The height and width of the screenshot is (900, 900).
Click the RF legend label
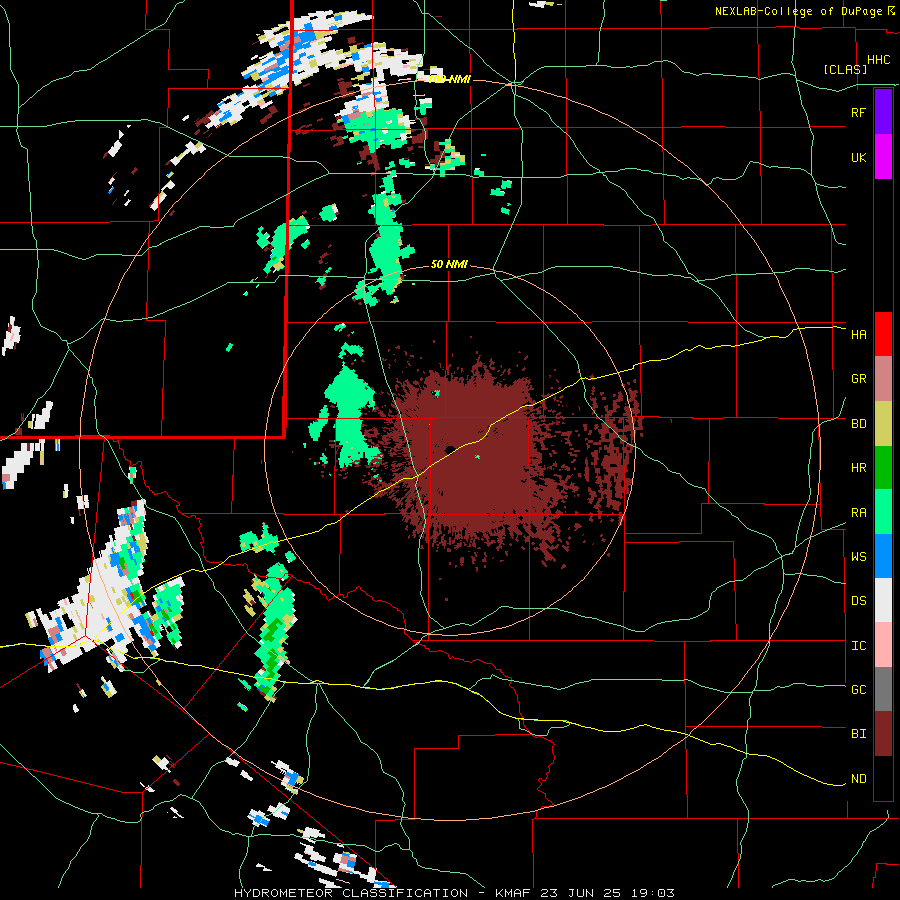point(858,112)
